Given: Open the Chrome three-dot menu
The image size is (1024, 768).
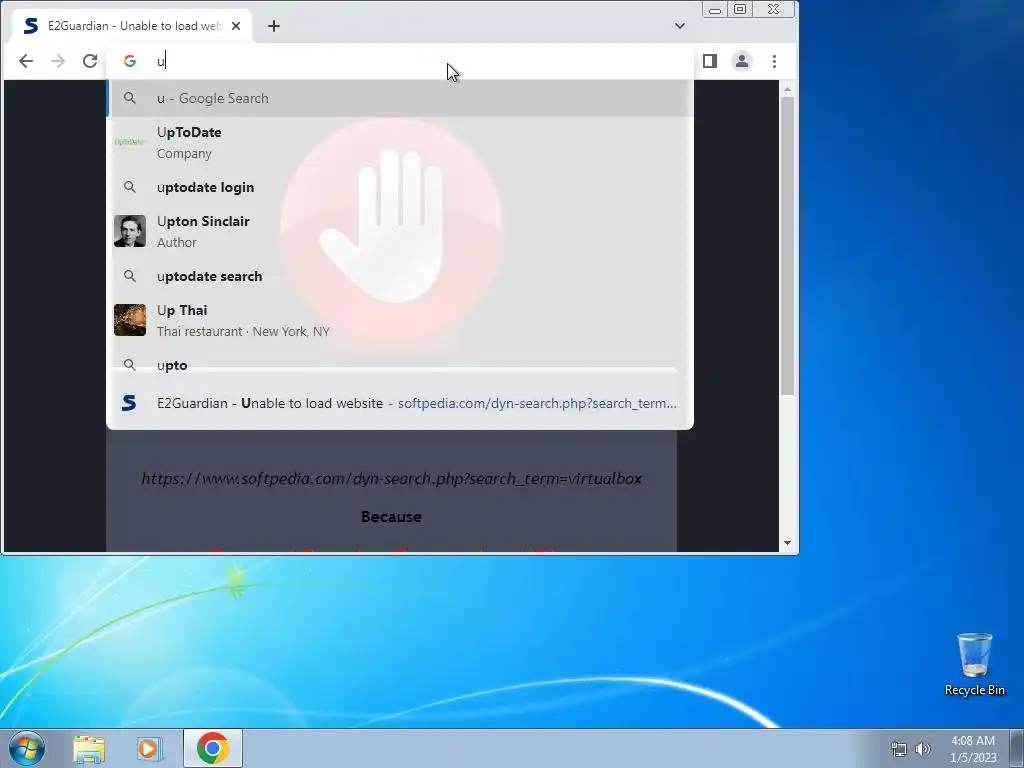Looking at the screenshot, I should tap(774, 61).
